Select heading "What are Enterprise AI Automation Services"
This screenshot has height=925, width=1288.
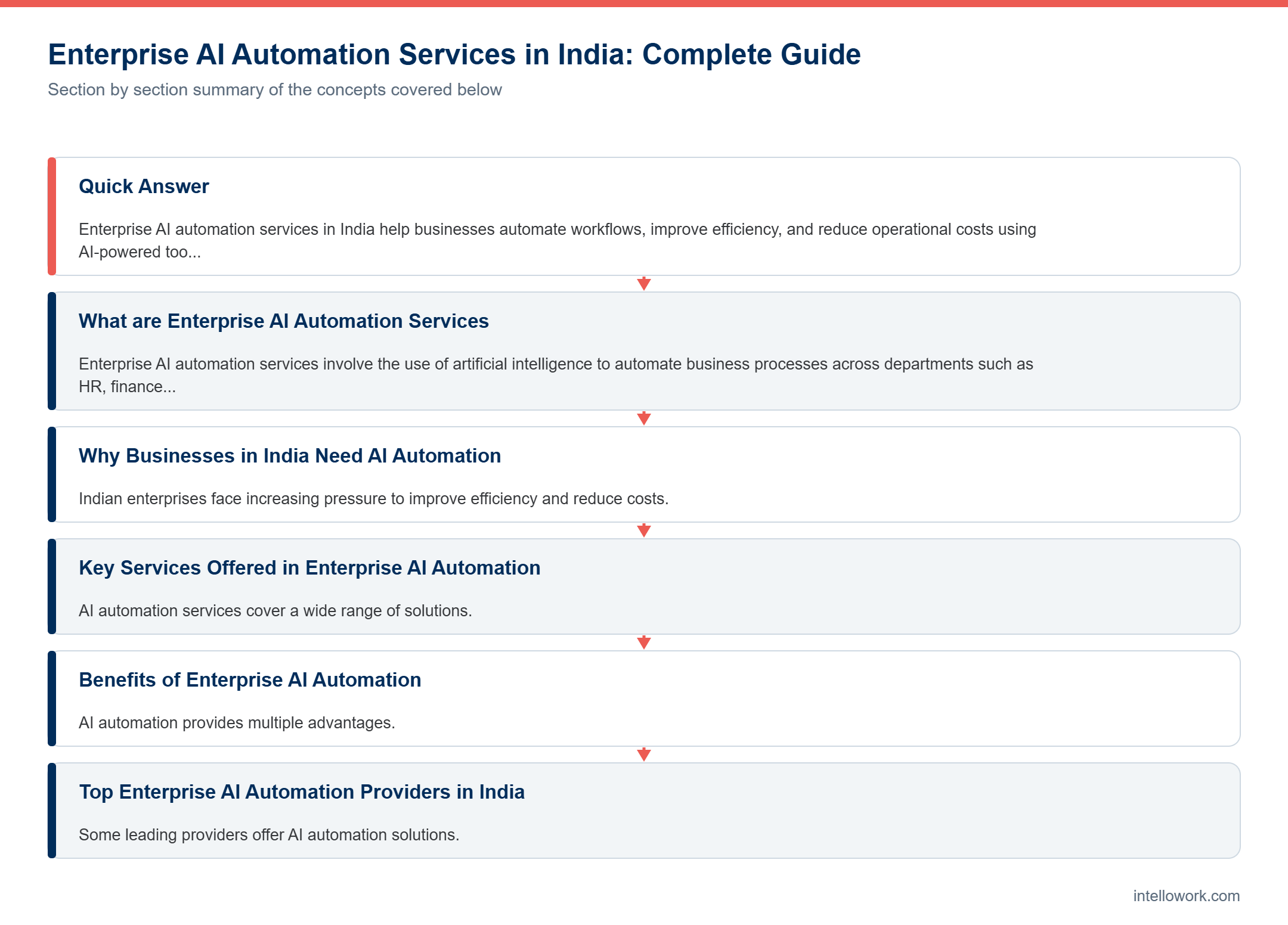coord(284,321)
